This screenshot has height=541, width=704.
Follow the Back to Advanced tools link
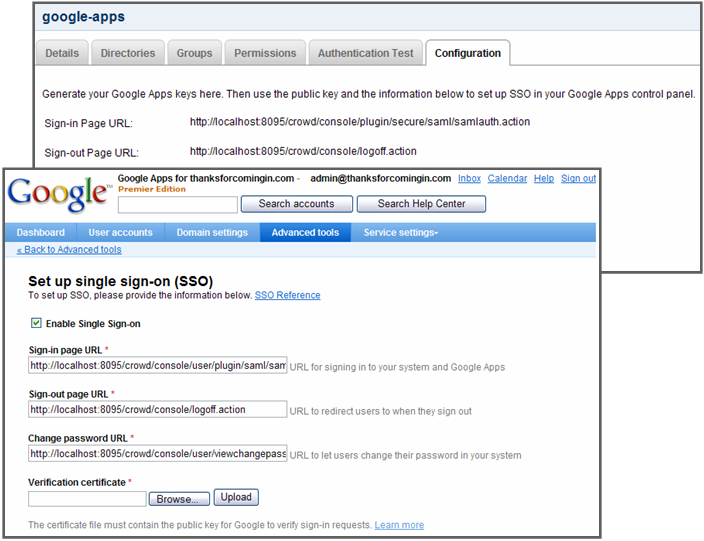tap(69, 250)
